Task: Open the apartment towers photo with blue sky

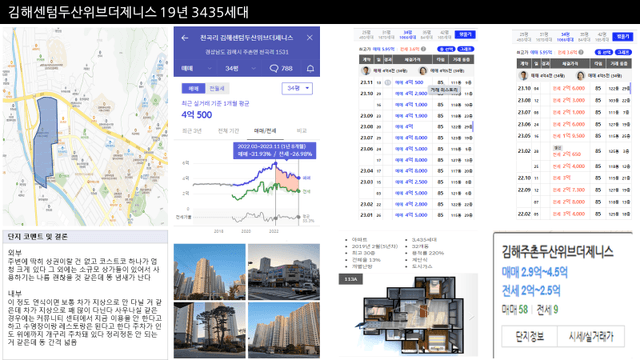Action: 210,272
